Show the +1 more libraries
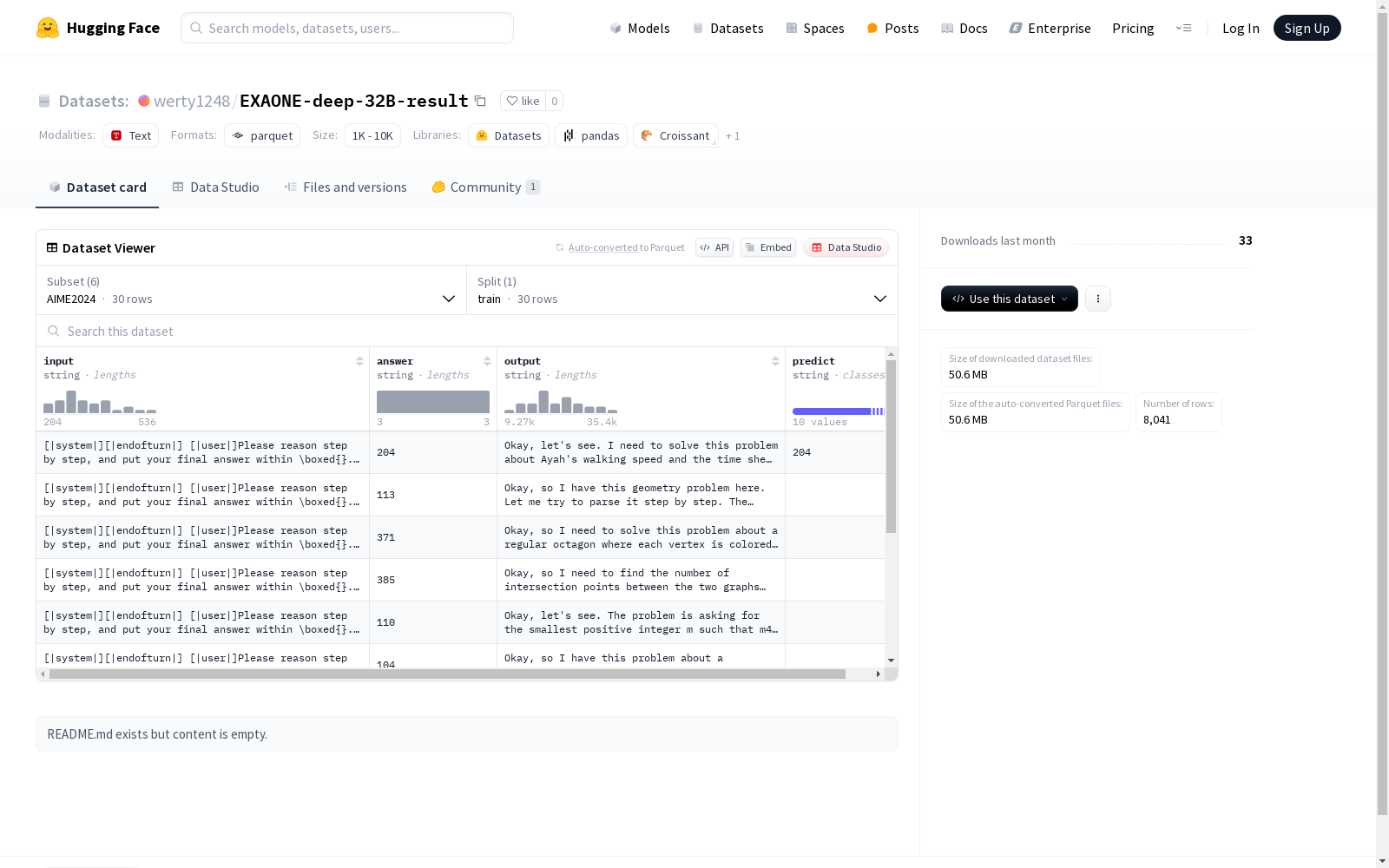 (733, 135)
